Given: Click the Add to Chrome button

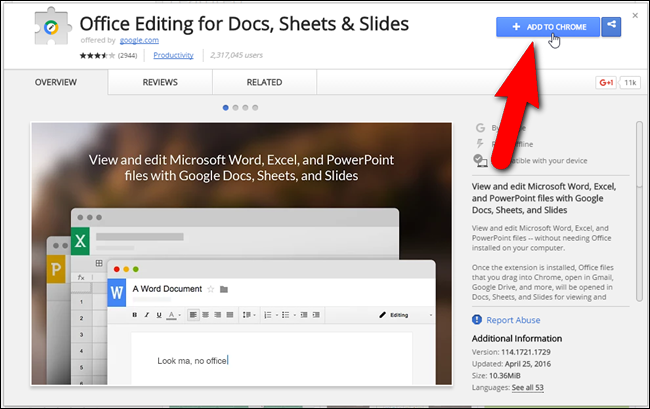Looking at the screenshot, I should coord(548,27).
